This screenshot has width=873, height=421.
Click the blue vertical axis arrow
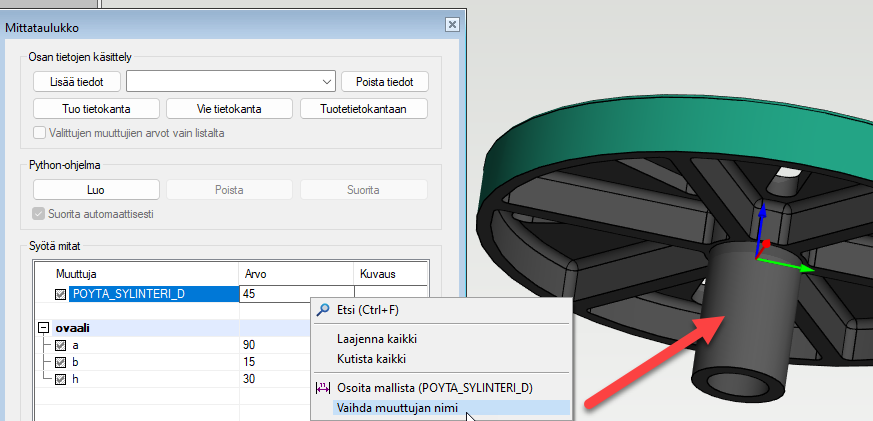pyautogui.click(x=762, y=222)
